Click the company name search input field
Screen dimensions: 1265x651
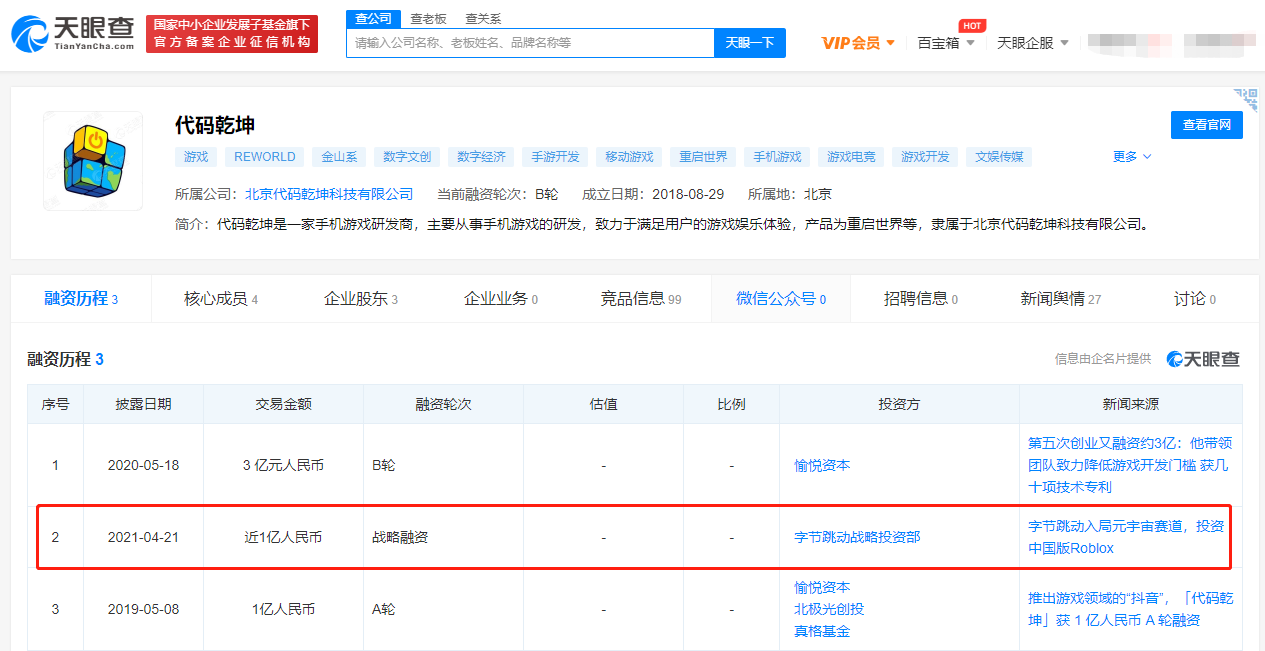pos(530,43)
